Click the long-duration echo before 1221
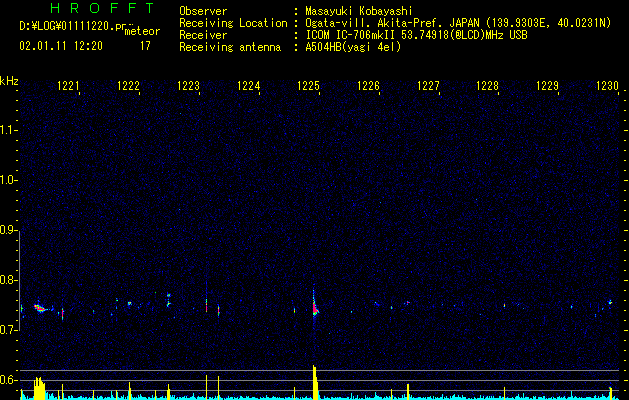The image size is (629, 400). click(x=41, y=308)
